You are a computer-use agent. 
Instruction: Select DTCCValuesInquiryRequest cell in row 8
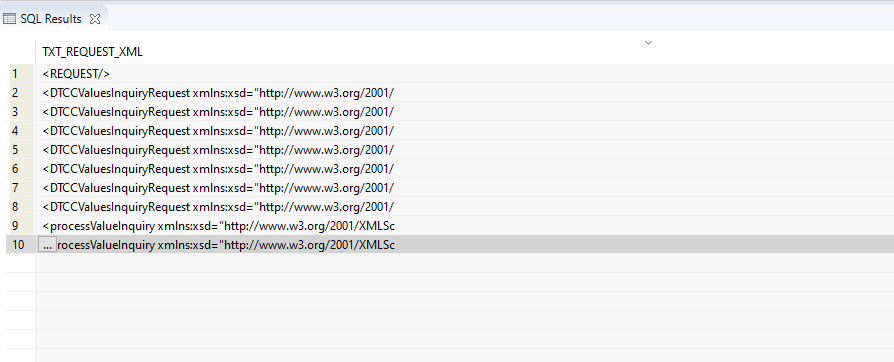[x=465, y=206]
